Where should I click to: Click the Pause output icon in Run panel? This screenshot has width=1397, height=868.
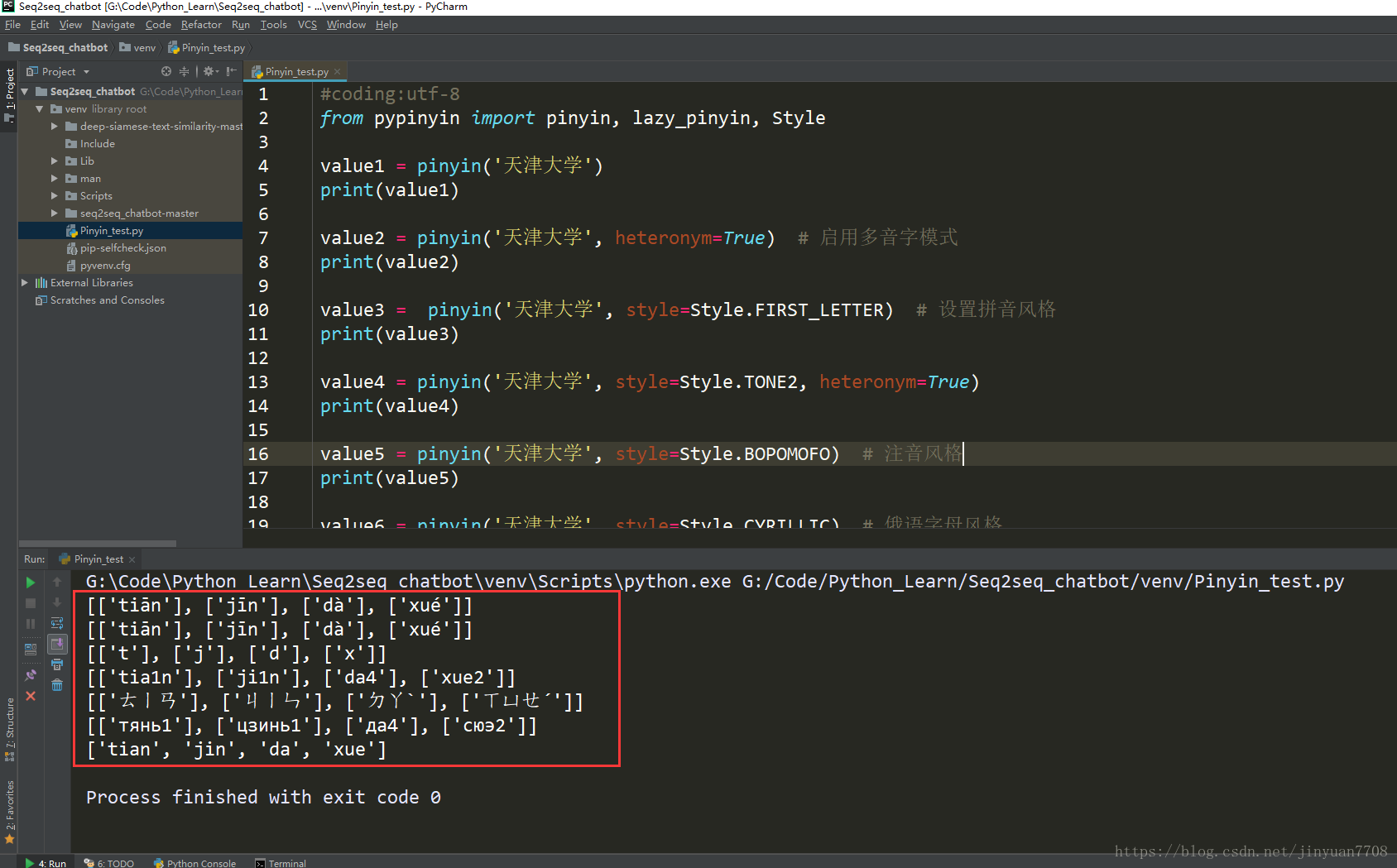click(31, 624)
